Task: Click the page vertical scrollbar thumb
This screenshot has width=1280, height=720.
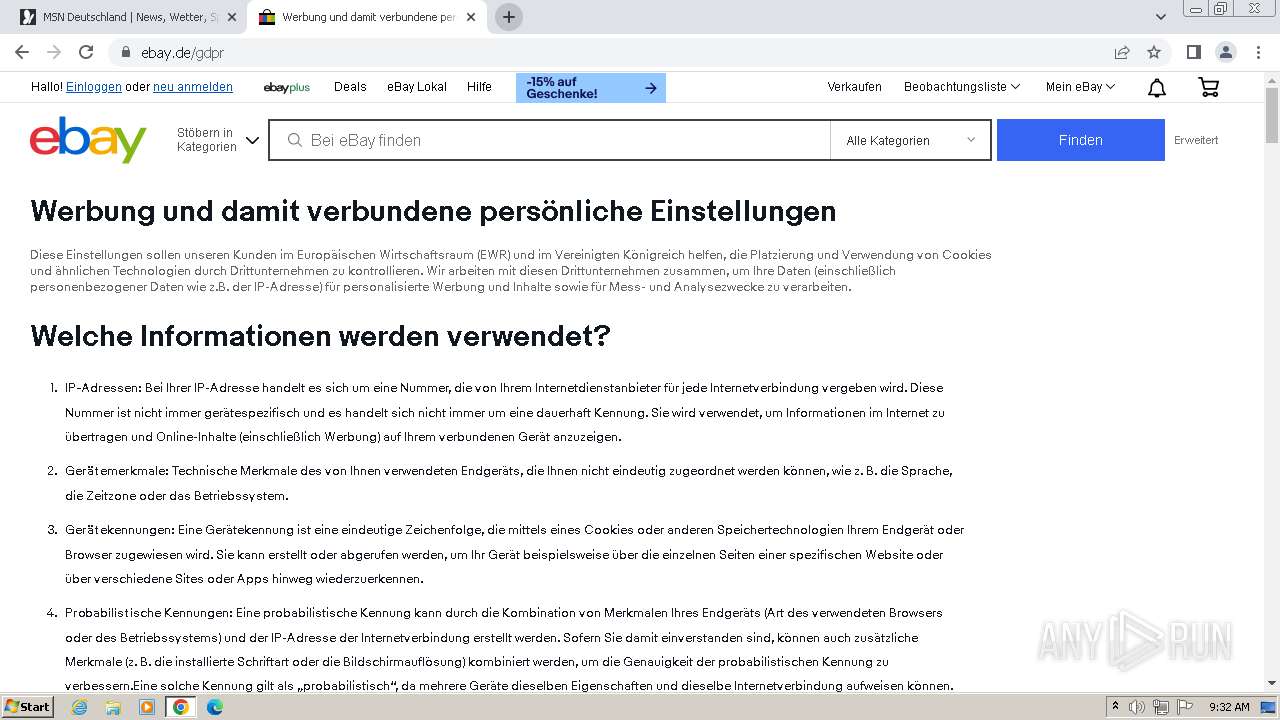Action: click(x=1272, y=115)
